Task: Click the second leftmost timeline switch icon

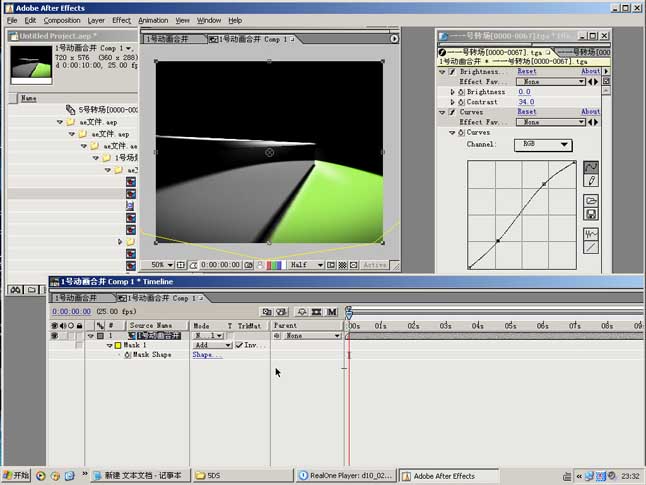Action: [281, 312]
